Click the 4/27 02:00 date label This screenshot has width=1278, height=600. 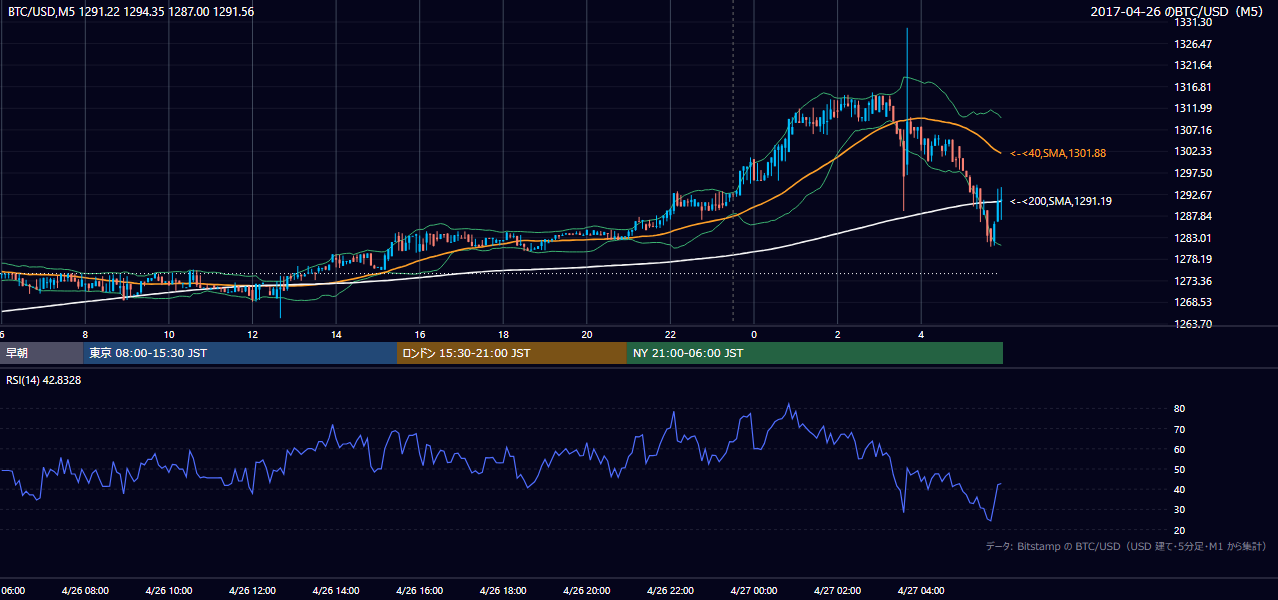tap(838, 591)
